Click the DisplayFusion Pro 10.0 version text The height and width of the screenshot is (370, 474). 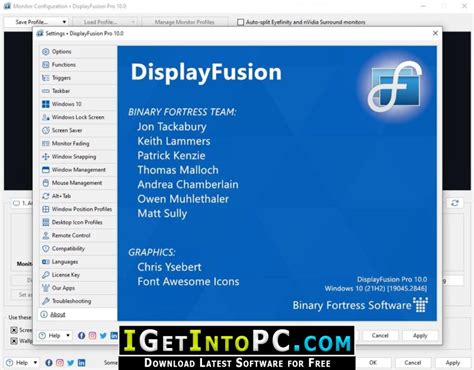click(x=392, y=279)
